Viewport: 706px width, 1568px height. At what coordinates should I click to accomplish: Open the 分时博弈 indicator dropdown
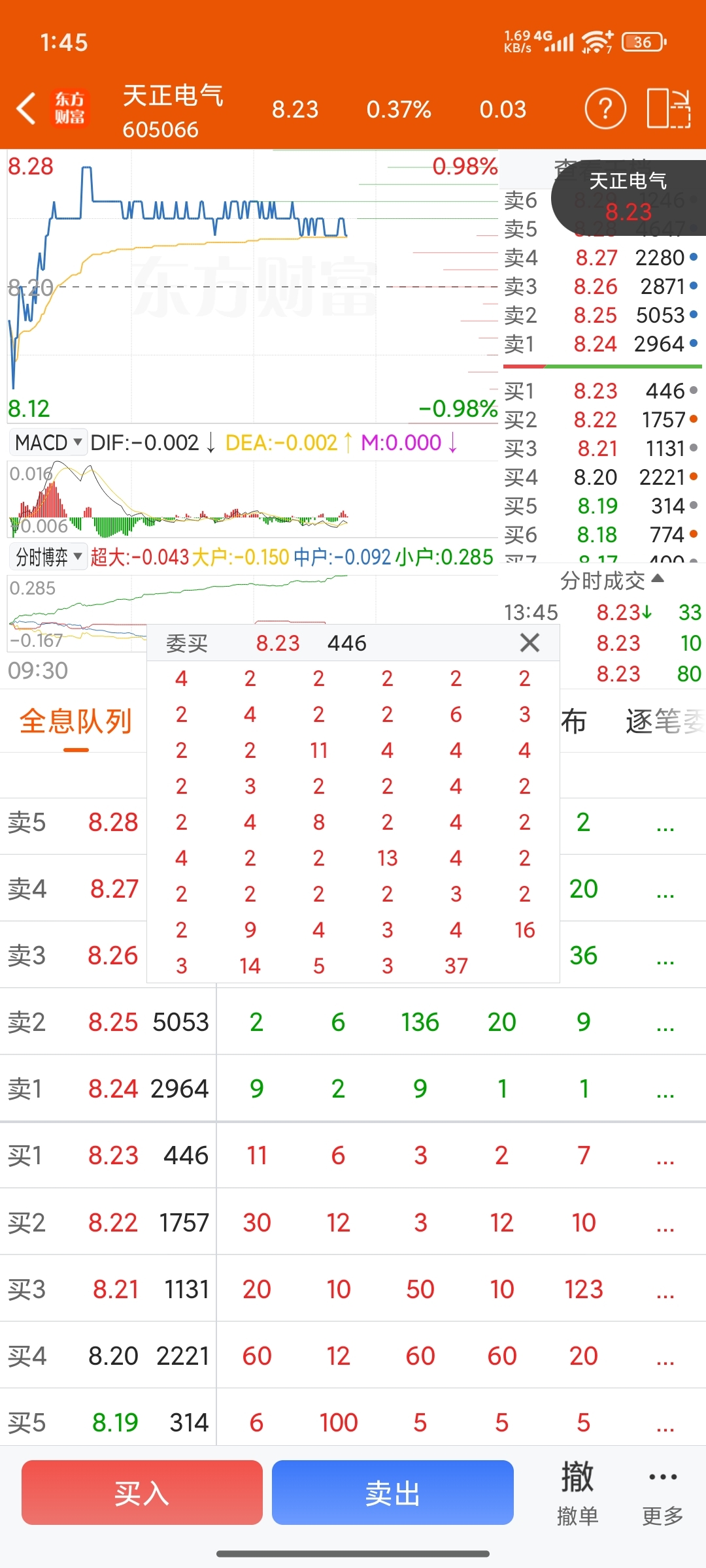pos(48,557)
